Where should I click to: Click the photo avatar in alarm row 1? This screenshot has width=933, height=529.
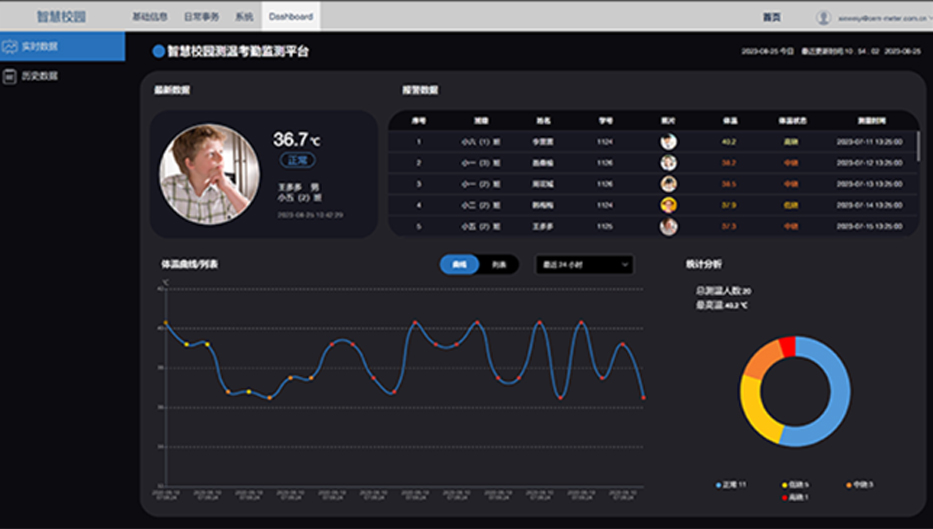668,142
